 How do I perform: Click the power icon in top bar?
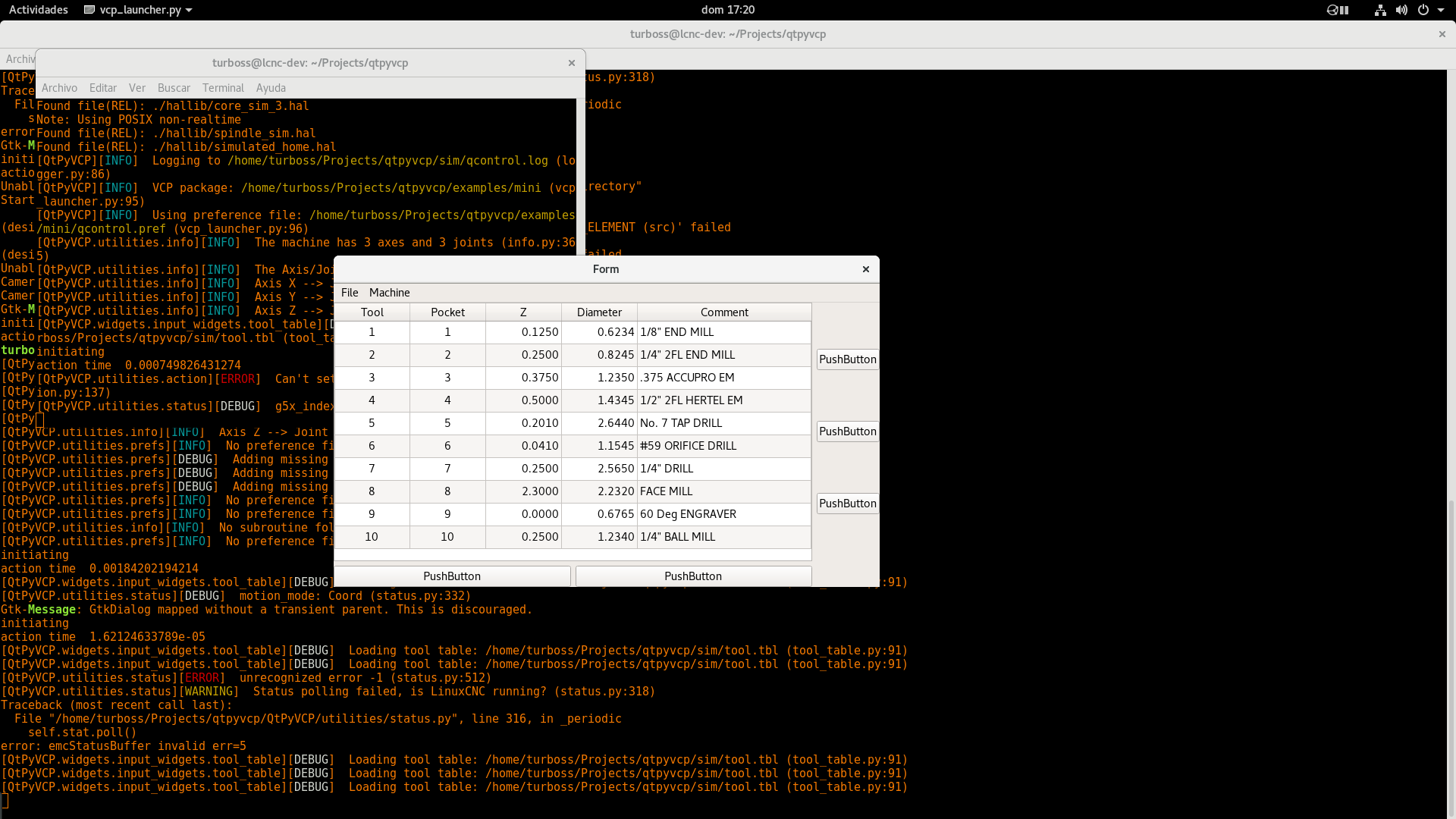1423,10
